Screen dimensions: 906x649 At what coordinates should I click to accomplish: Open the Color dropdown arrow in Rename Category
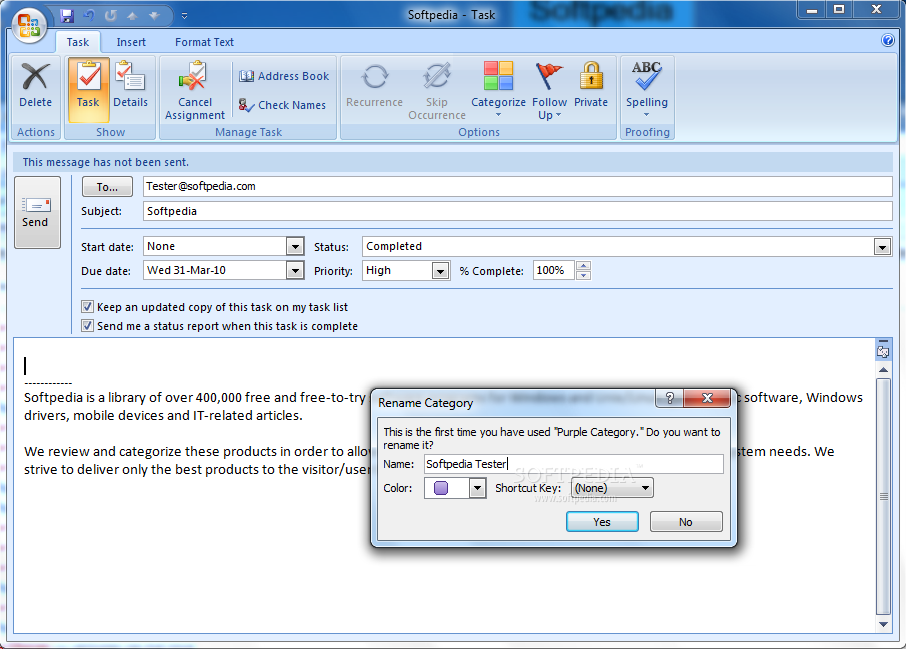[x=477, y=488]
